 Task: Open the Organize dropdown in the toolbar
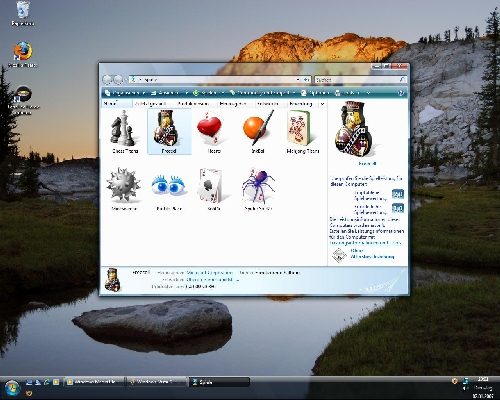pyautogui.click(x=125, y=93)
